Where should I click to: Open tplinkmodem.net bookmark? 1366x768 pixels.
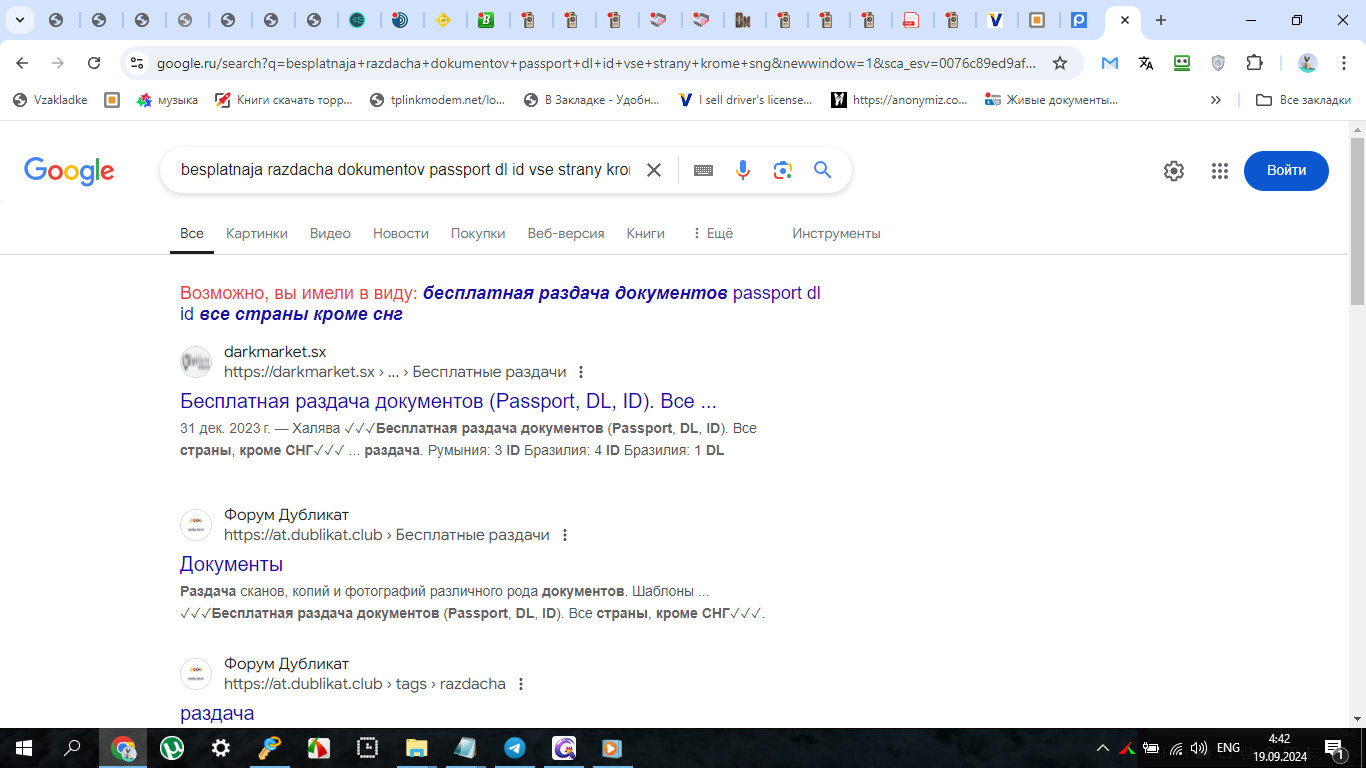(437, 100)
